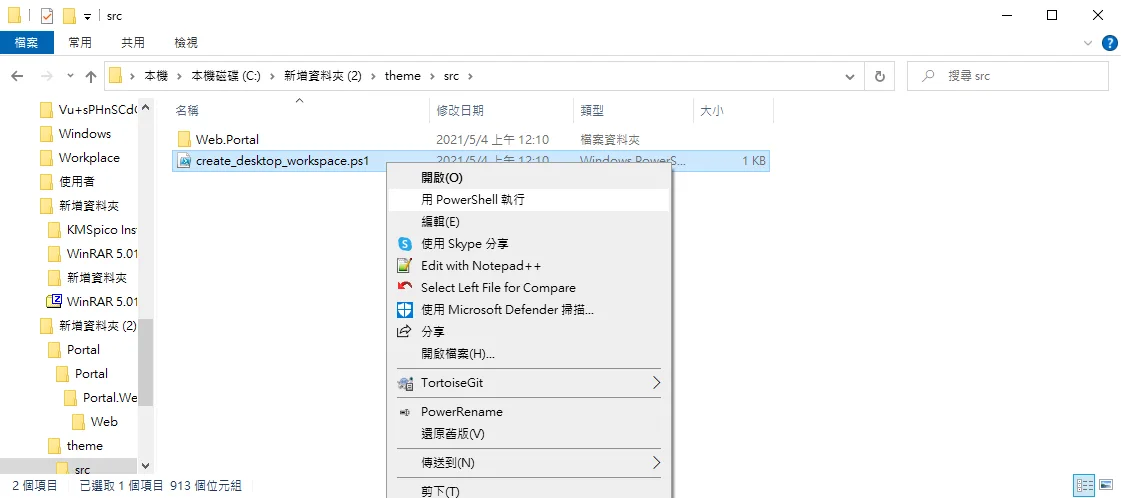Click the up-directory arrow icon

pos(91,76)
